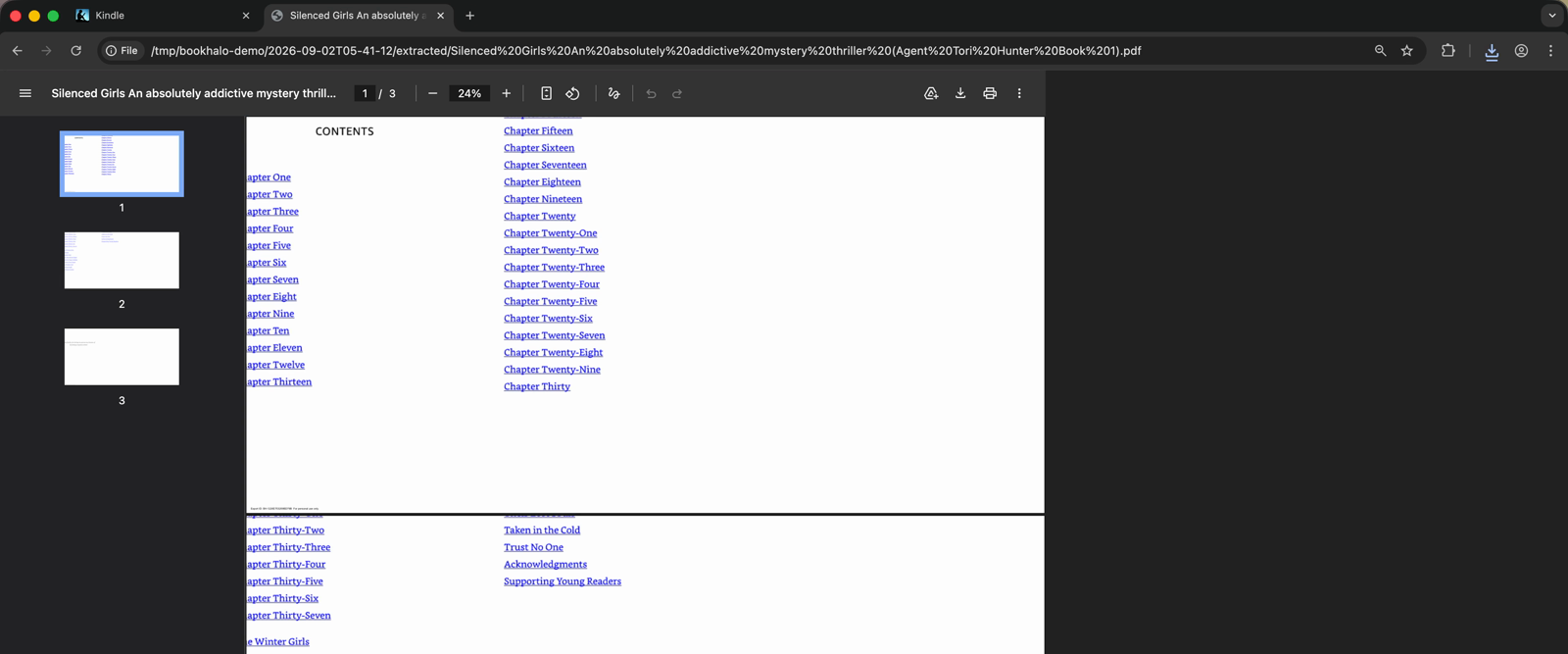Open the browser downloads tray
The height and width of the screenshot is (654, 1568).
[1492, 52]
